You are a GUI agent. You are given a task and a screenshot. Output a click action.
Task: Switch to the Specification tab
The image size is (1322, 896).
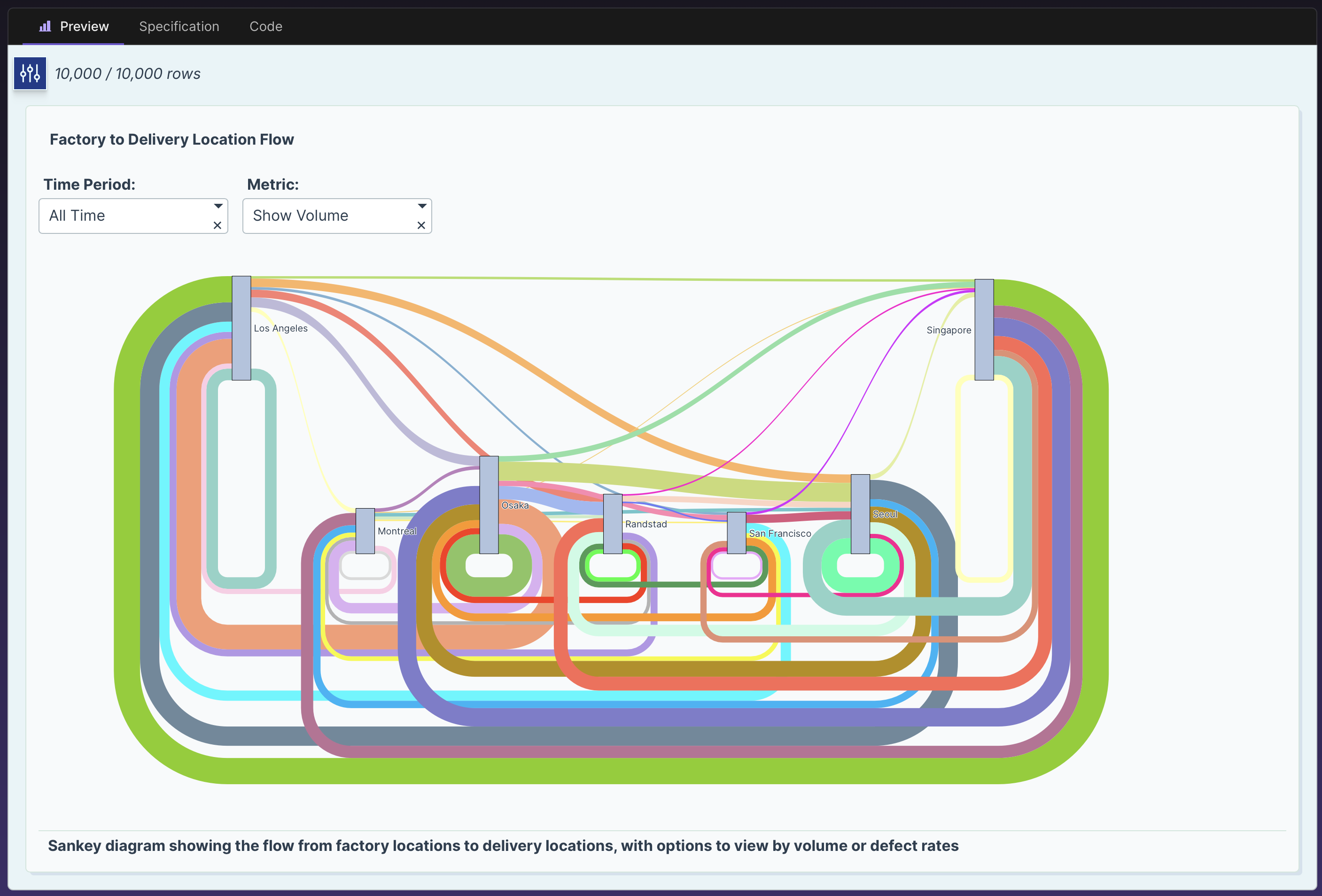tap(179, 26)
